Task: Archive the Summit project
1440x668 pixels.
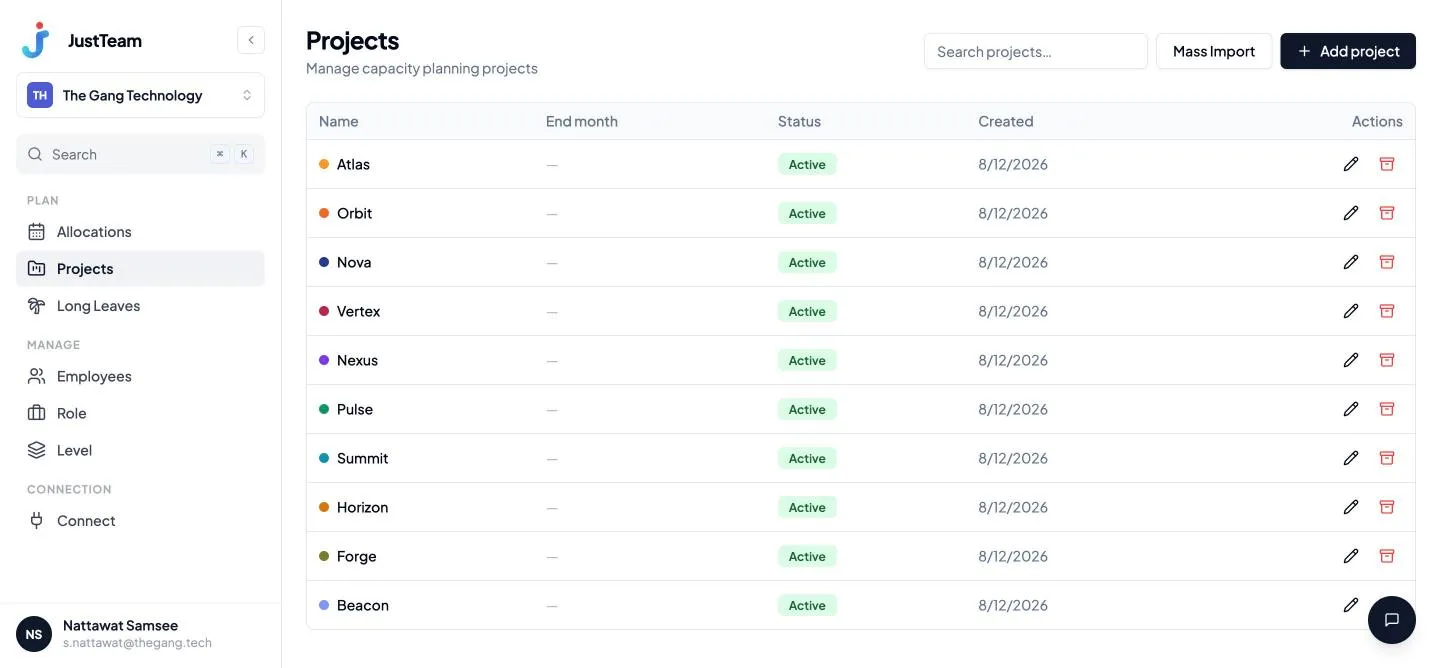Action: (x=1387, y=458)
